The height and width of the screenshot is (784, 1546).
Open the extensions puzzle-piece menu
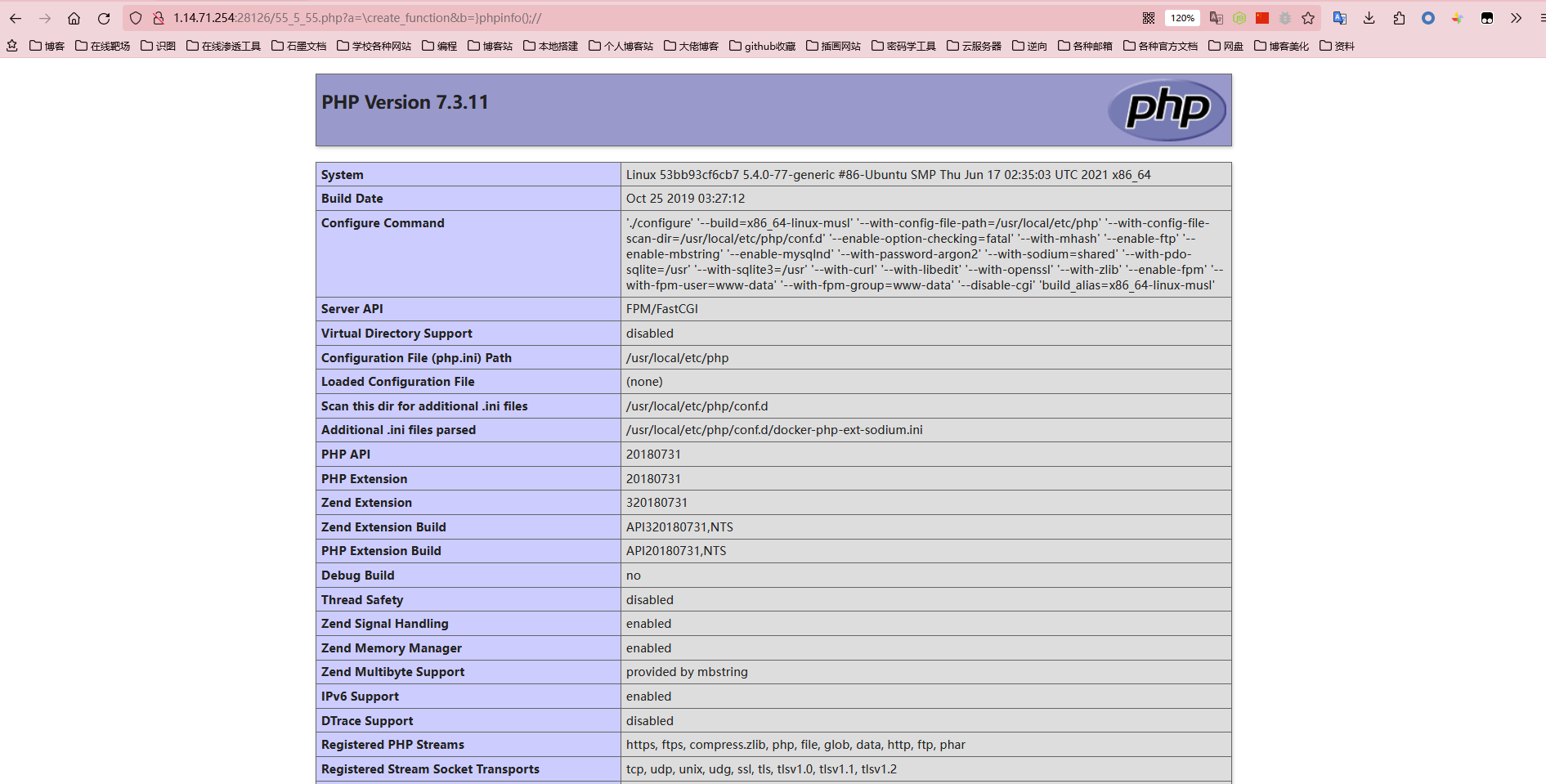1400,18
